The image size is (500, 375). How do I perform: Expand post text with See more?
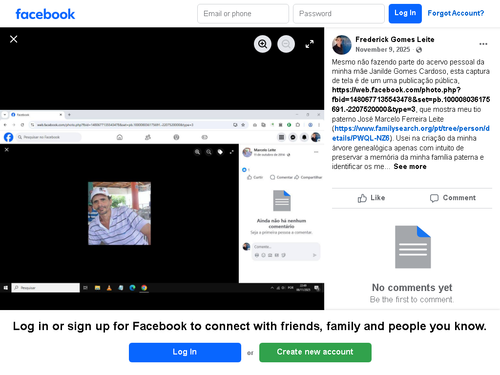coord(410,166)
